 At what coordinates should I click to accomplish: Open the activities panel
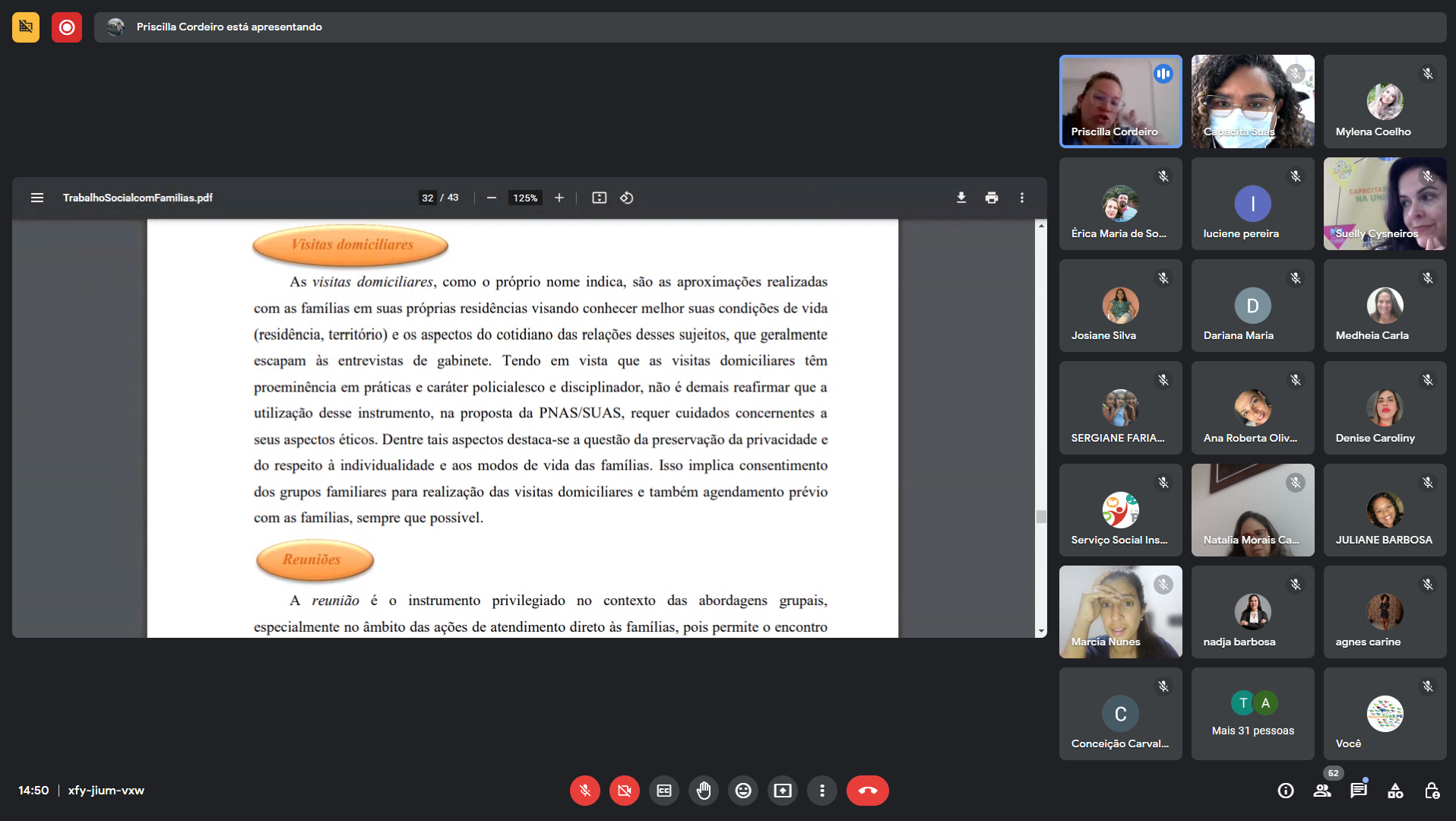tap(1395, 791)
